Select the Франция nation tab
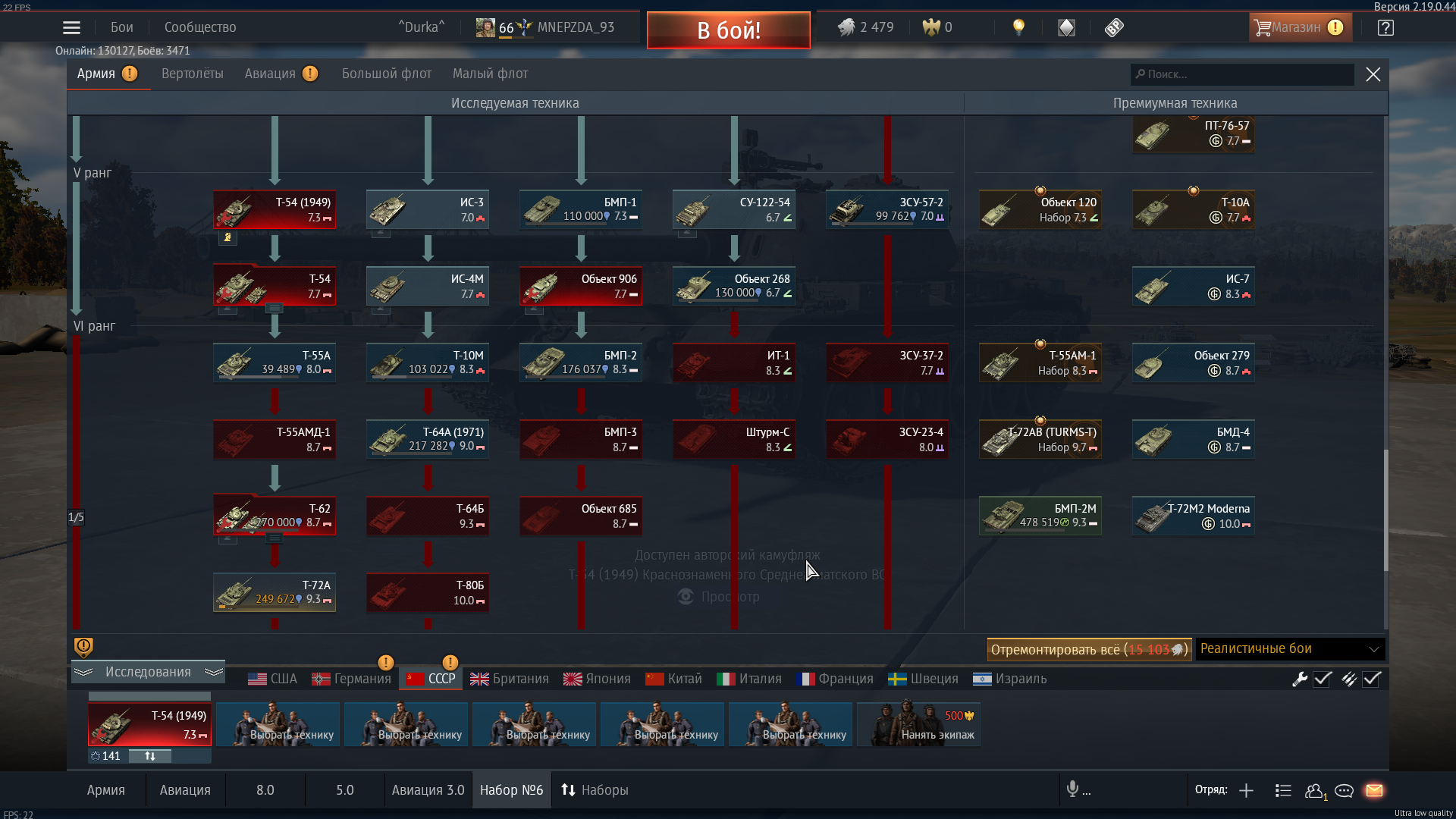This screenshot has width=1456, height=819. click(x=835, y=679)
